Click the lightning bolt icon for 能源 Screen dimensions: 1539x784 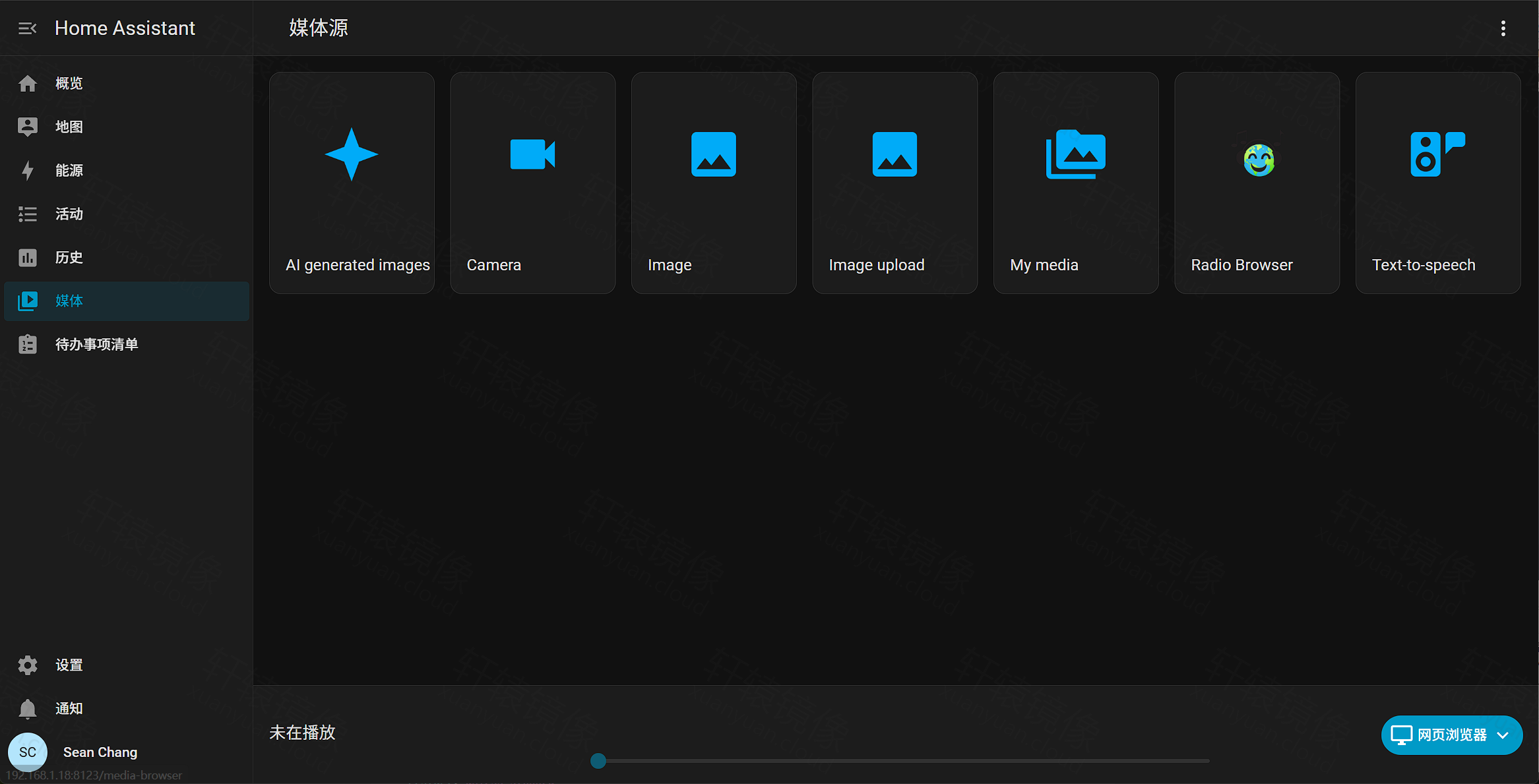[28, 170]
